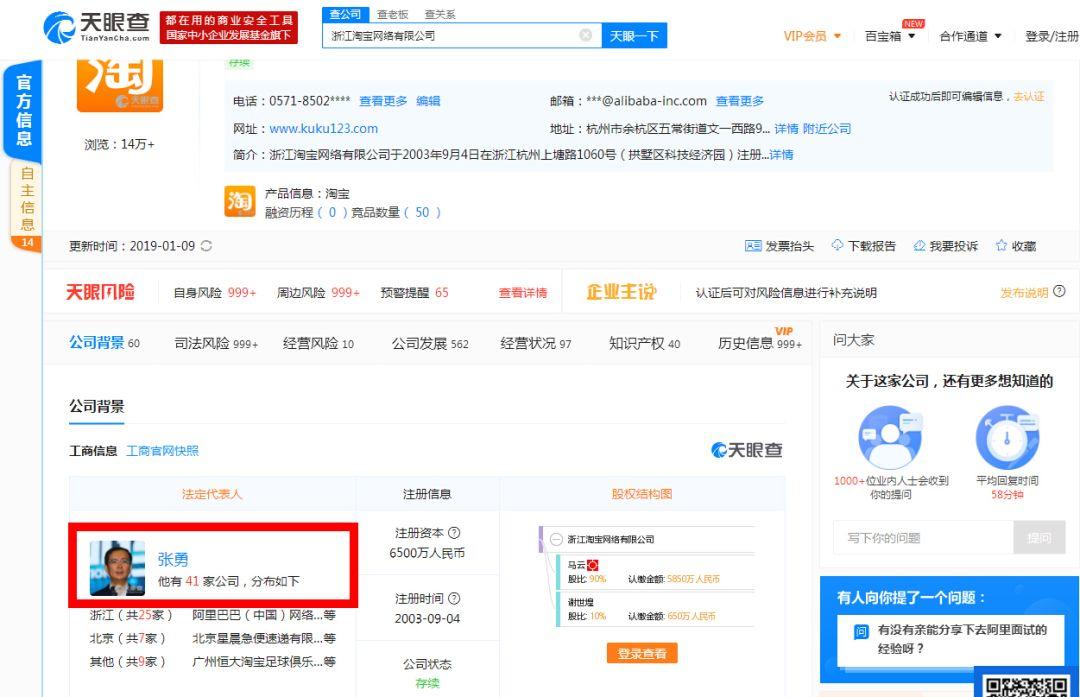Open the 融资历程 count 0
1080x697 pixels.
[332, 212]
